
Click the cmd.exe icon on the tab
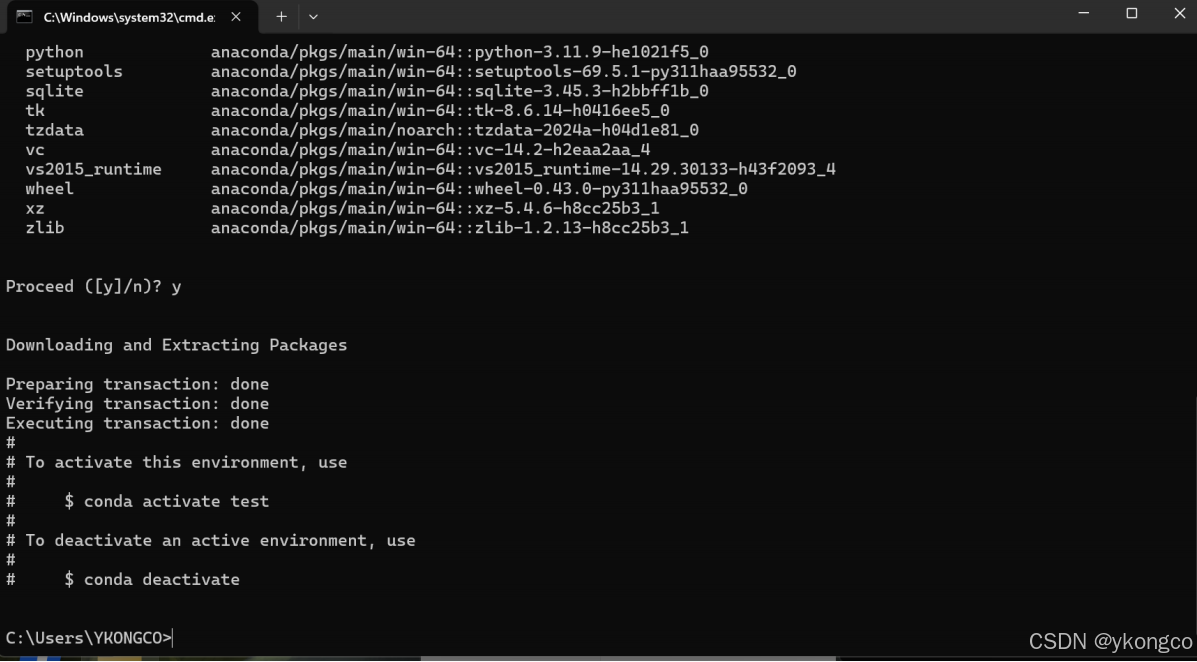tap(26, 16)
